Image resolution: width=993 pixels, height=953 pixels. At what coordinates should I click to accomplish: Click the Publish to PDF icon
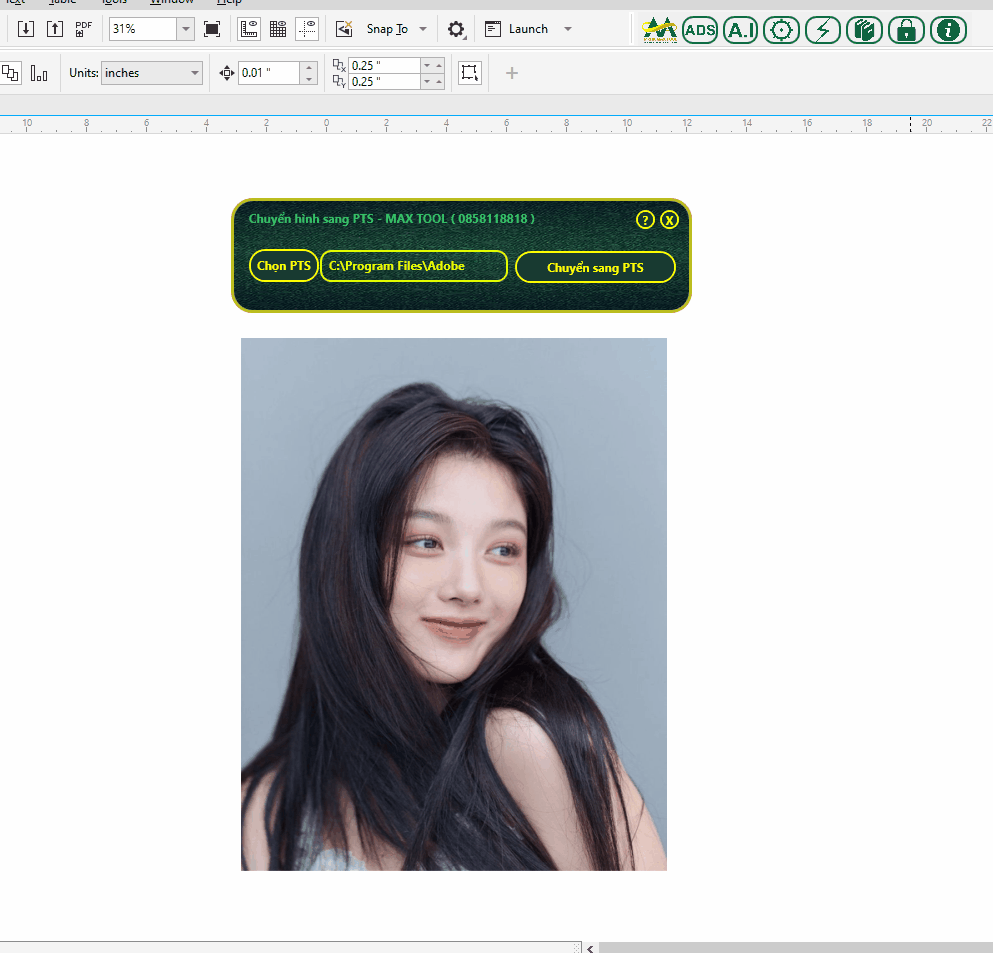(84, 29)
